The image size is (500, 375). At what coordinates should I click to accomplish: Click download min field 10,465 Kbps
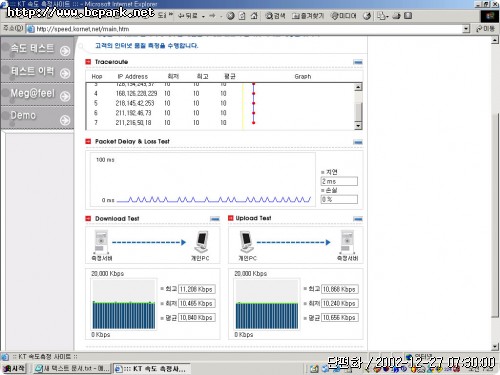click(197, 303)
